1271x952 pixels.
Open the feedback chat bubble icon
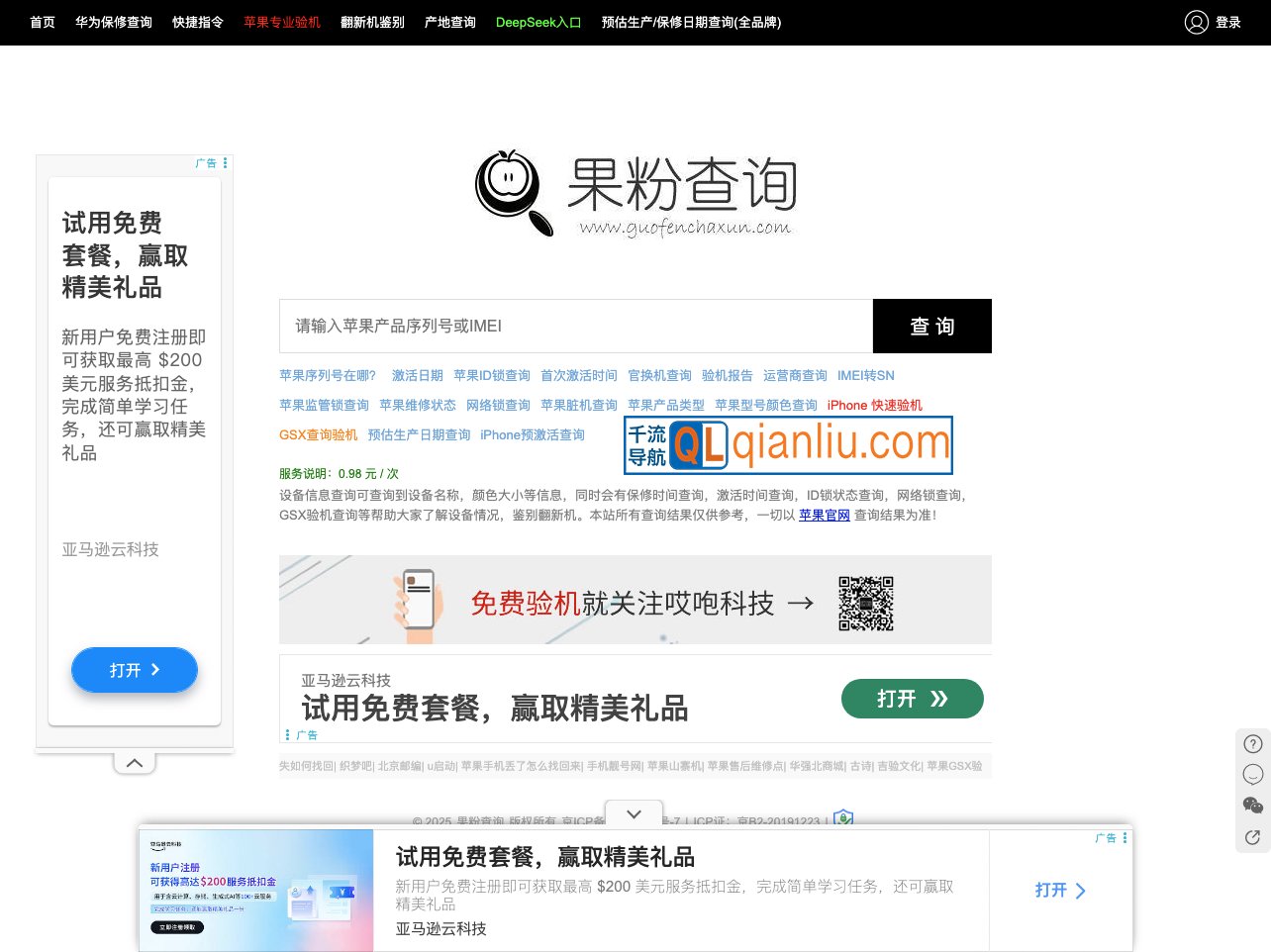click(x=1251, y=775)
